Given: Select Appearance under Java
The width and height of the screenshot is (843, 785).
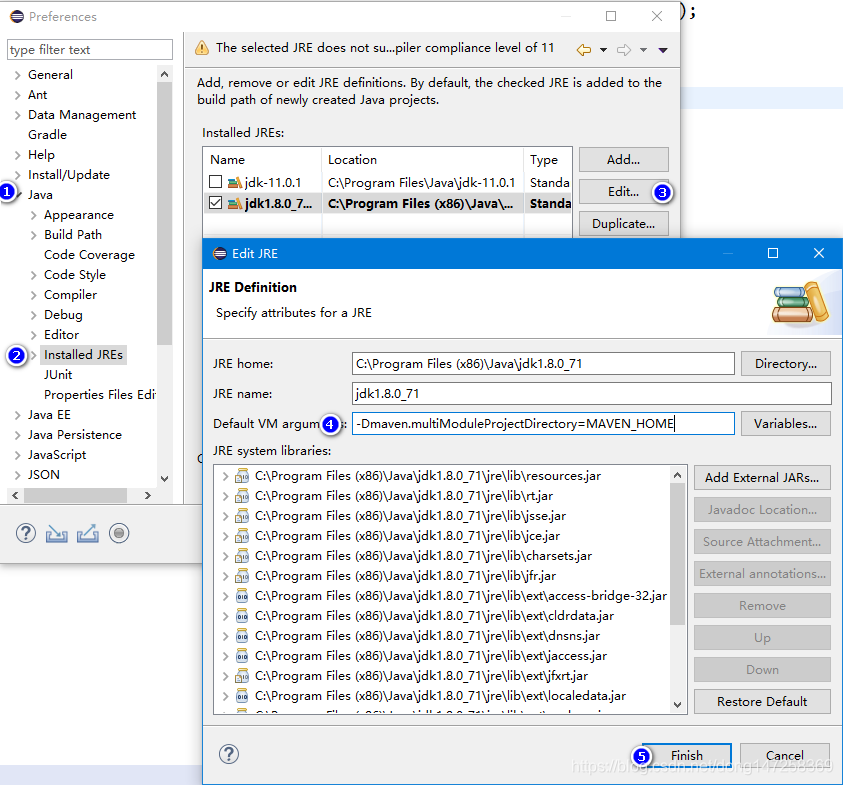Looking at the screenshot, I should (78, 215).
